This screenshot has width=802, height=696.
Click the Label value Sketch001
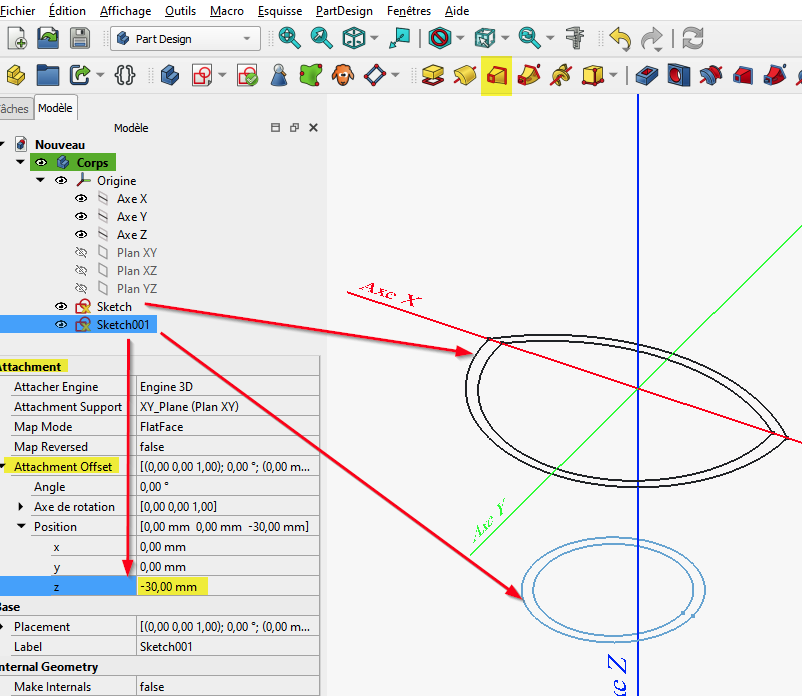[228, 646]
